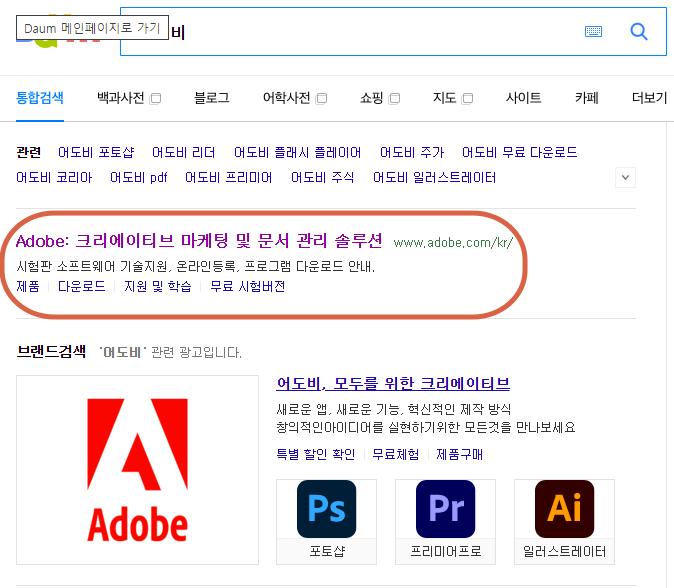Screen dimensions: 674x588
Task: Open the Photoshop Ps product icon
Action: point(326,509)
